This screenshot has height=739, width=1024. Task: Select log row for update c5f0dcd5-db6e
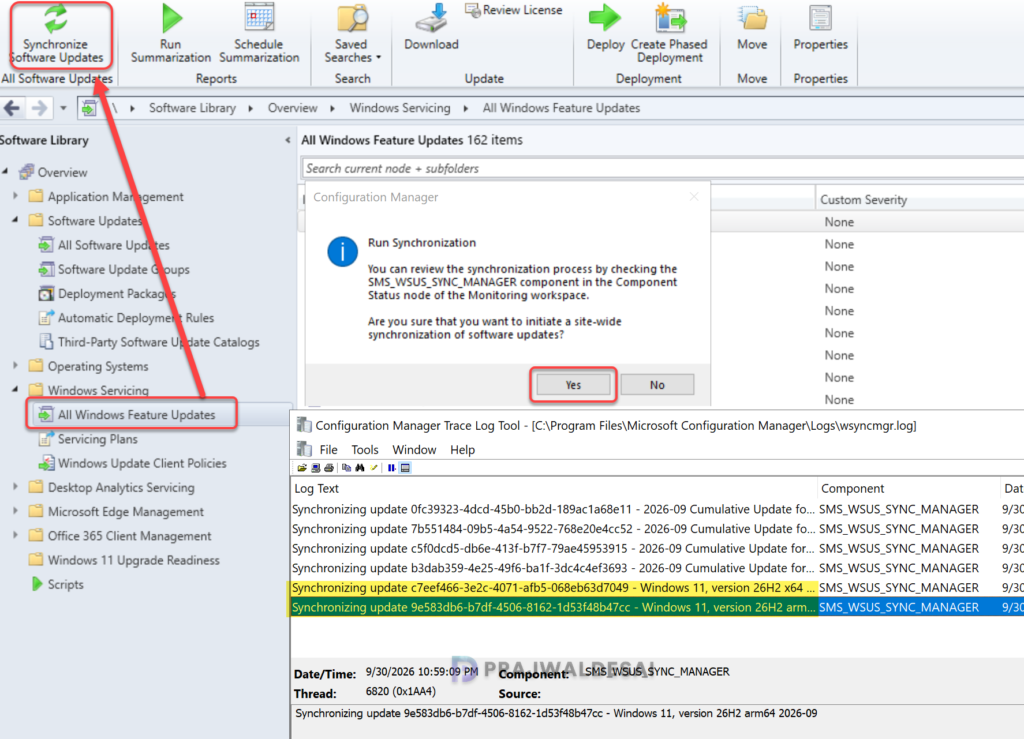pyautogui.click(x=657, y=548)
